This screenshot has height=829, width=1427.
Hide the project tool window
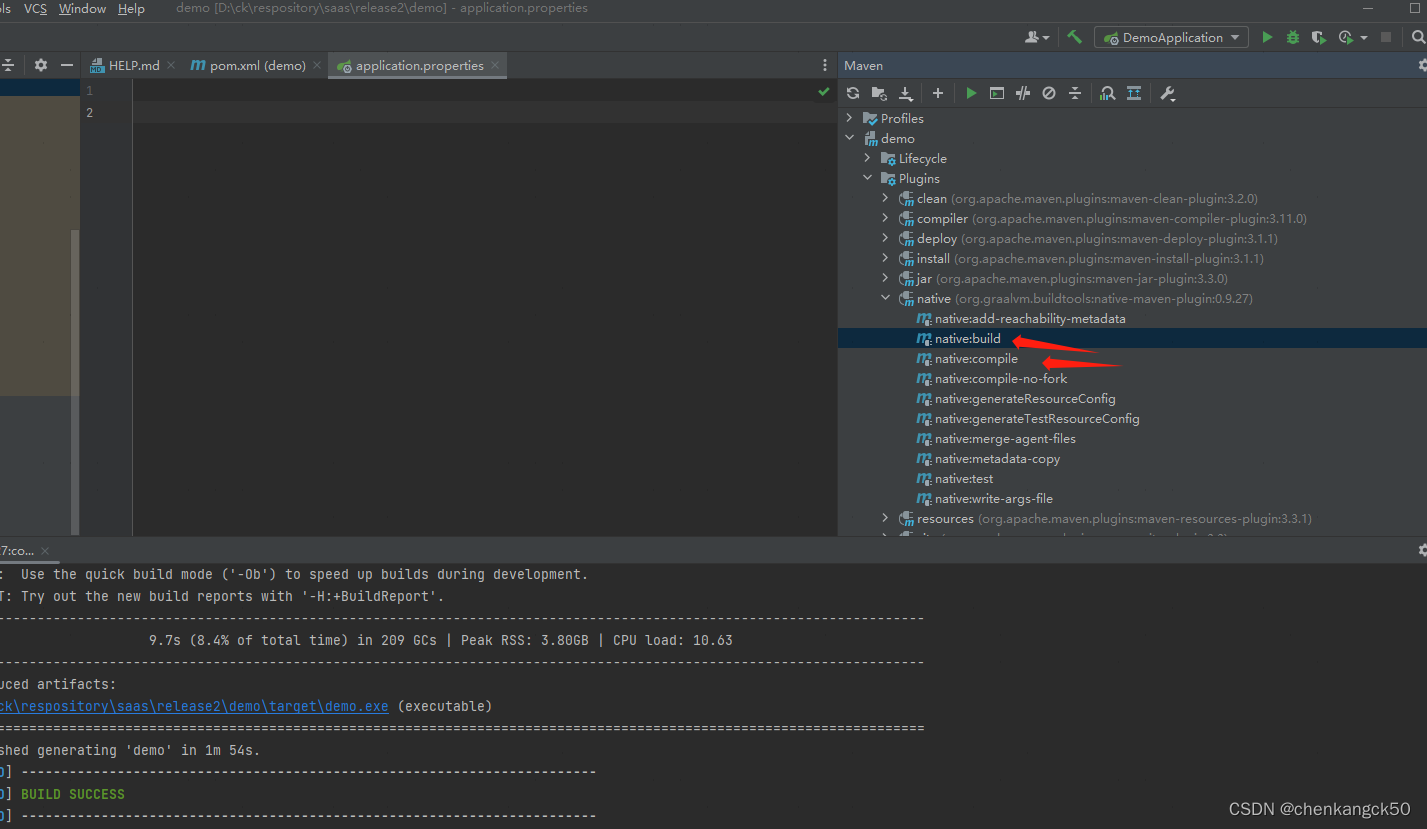point(67,65)
